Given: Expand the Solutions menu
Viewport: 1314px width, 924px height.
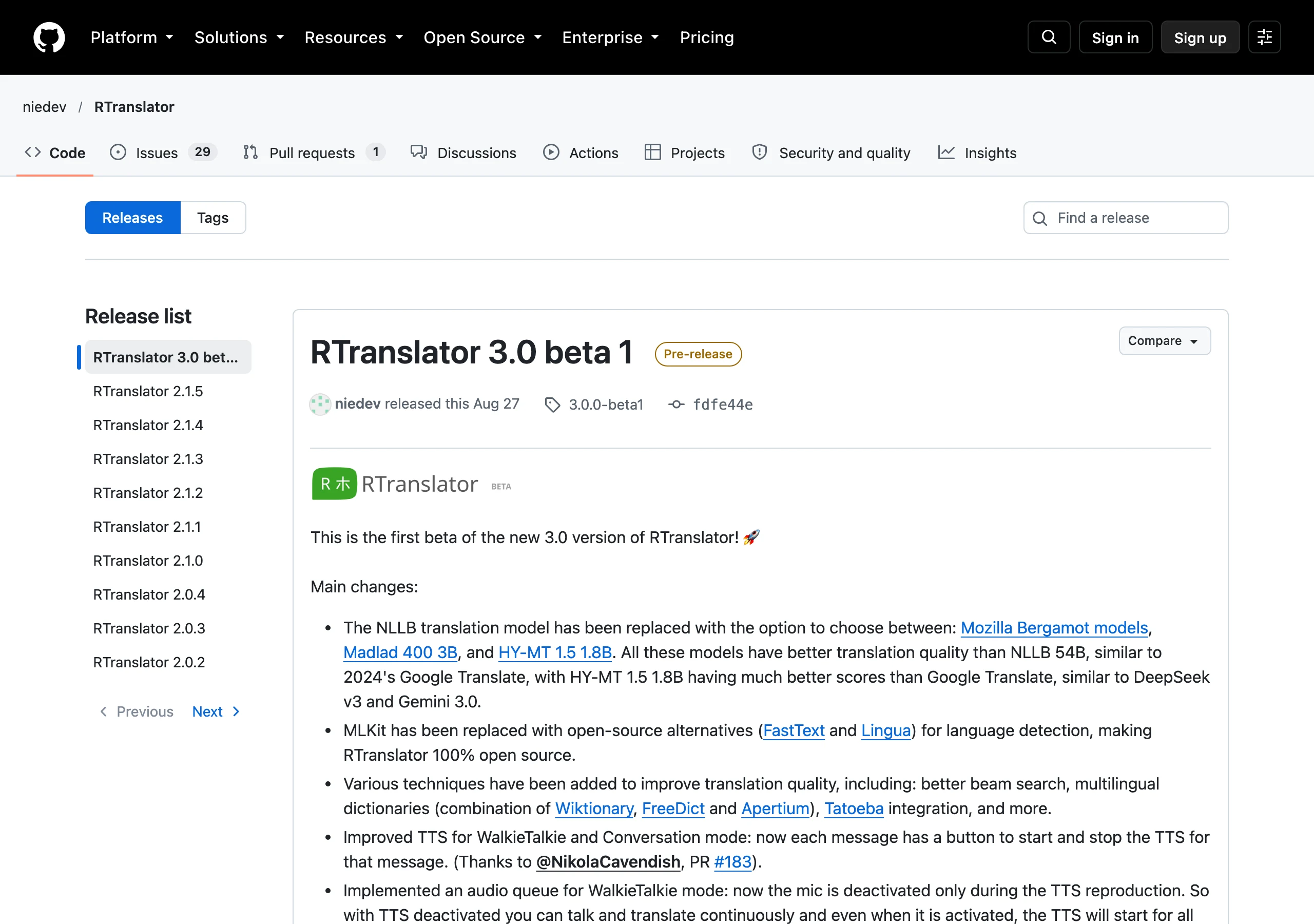Looking at the screenshot, I should pos(239,37).
